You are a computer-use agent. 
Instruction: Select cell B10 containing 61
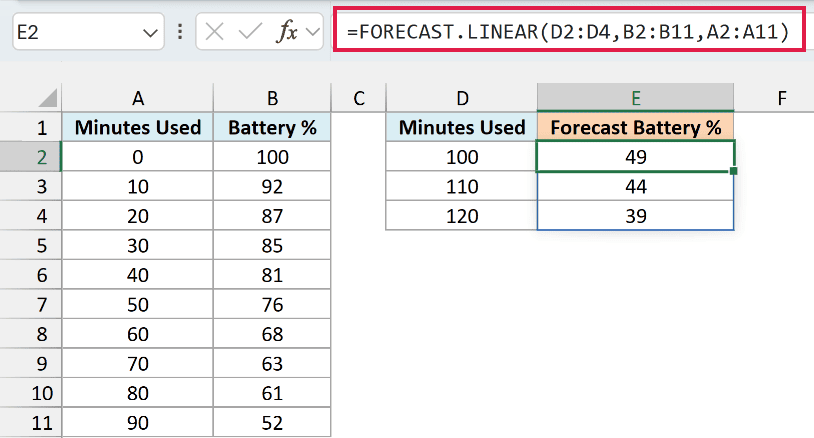(272, 393)
